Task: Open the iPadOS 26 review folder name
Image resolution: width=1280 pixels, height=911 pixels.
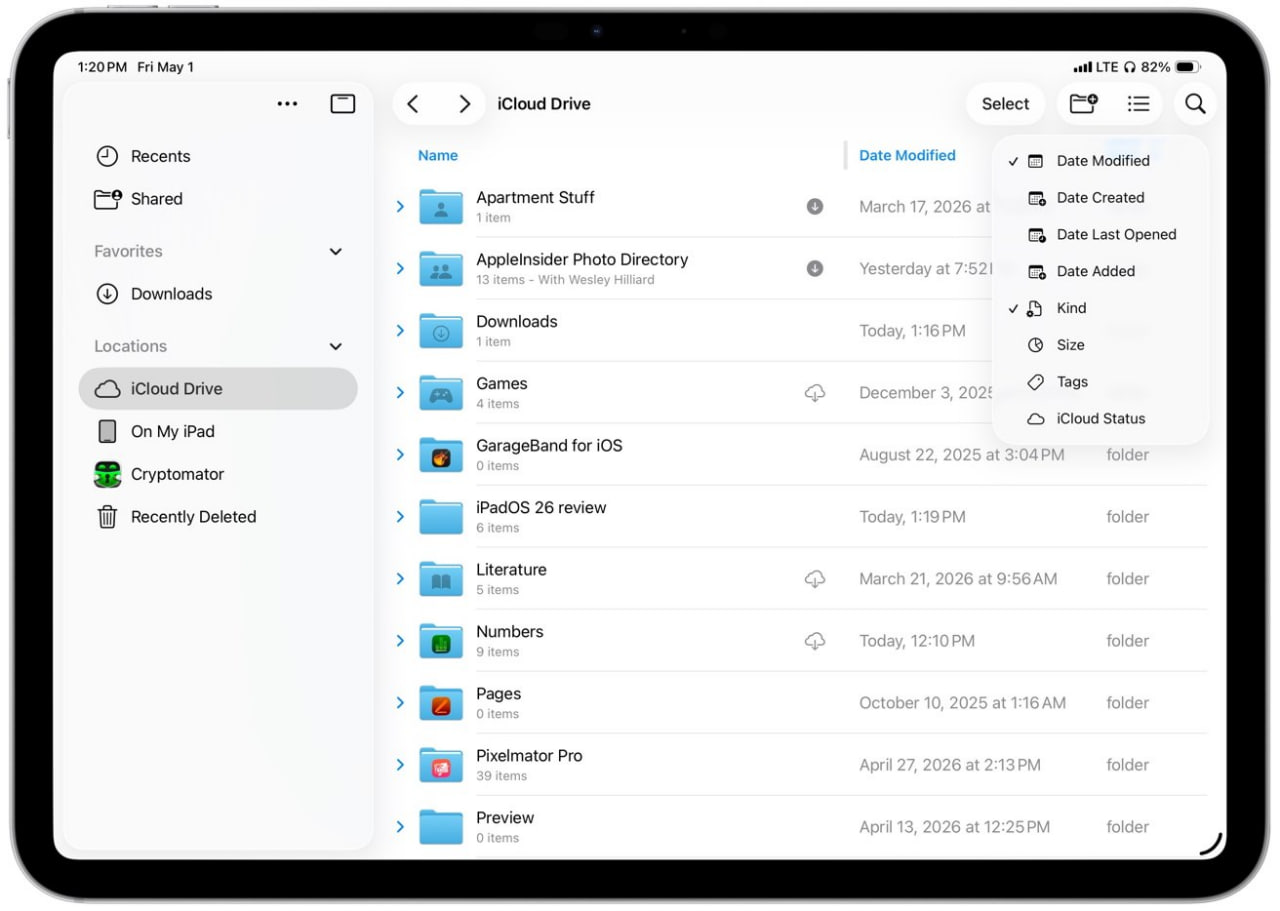Action: (x=541, y=507)
